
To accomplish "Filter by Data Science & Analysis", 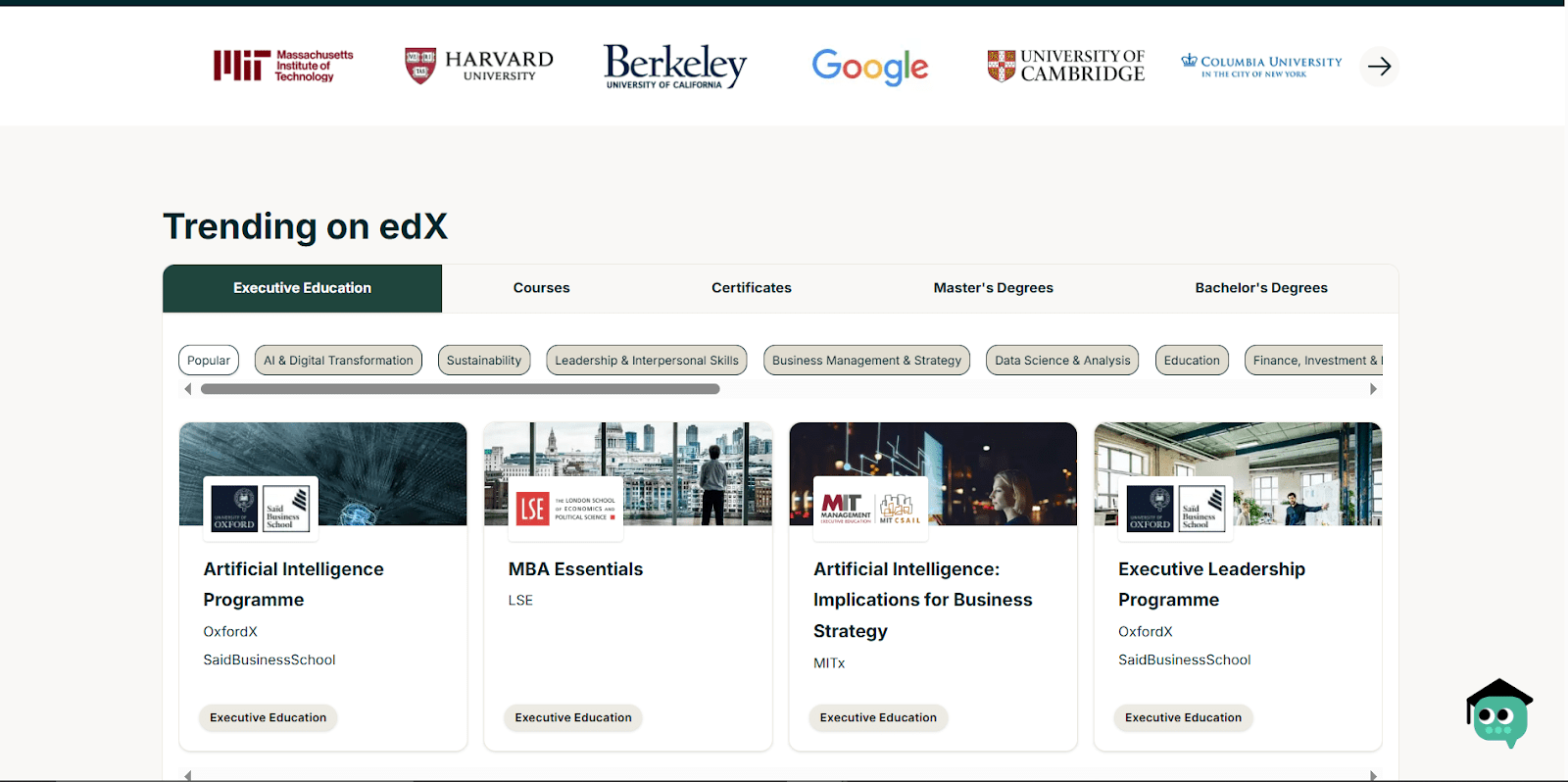I will tap(1062, 361).
